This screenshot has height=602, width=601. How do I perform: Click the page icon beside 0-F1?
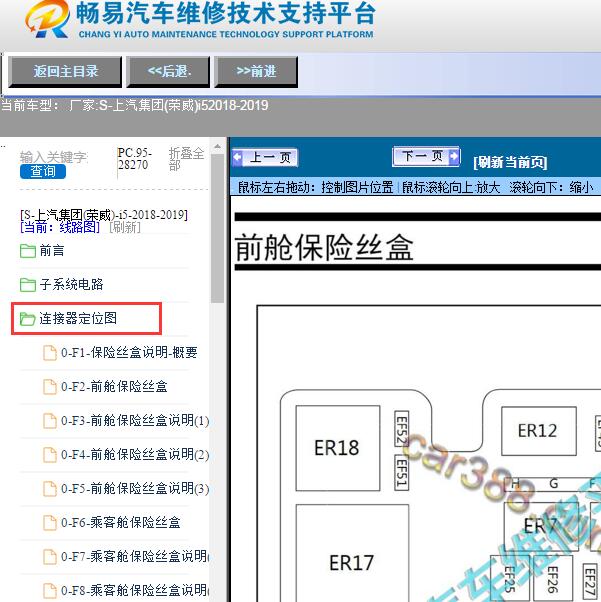(50, 353)
